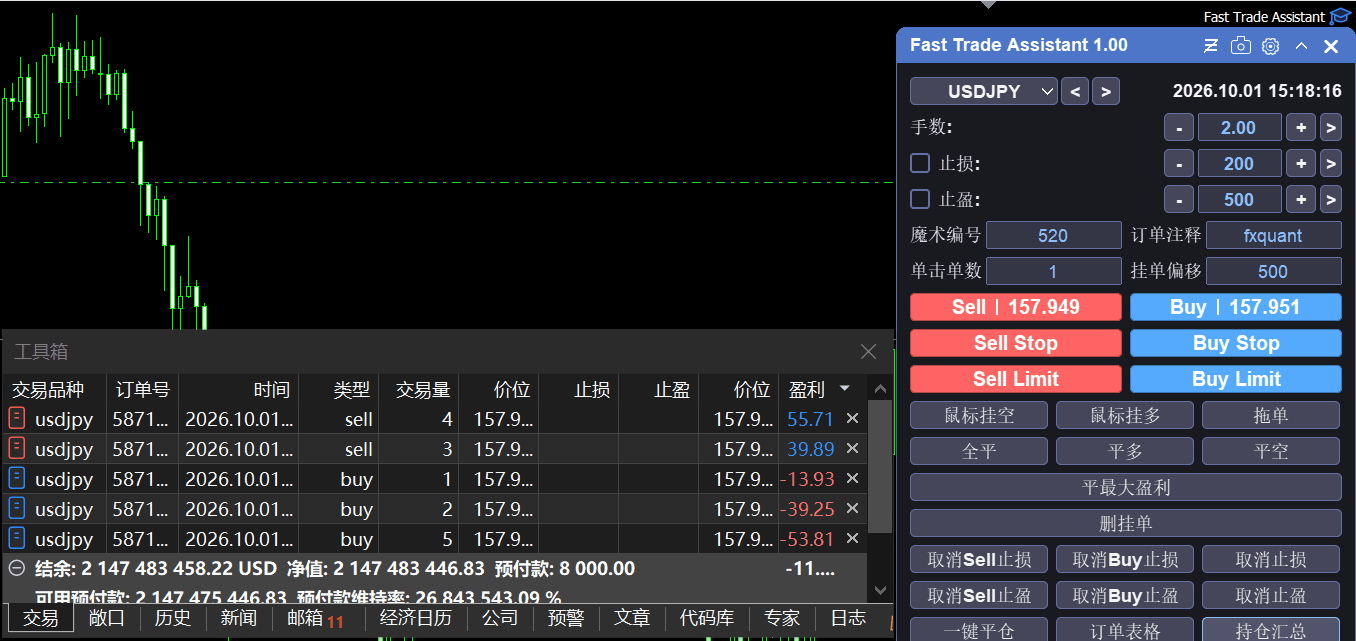Click the pending offset field 500
The image size is (1356, 641).
[x=1274, y=271]
